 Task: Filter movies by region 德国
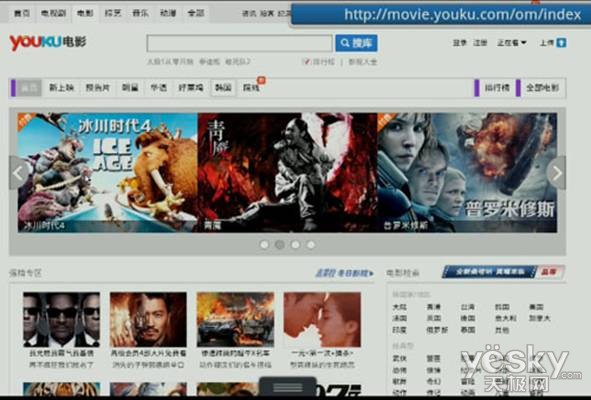coord(467,319)
